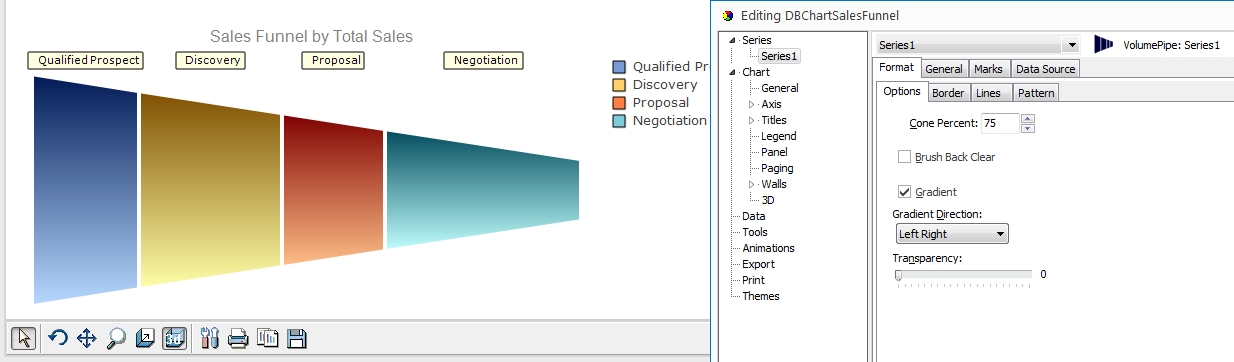Click the VolumePipe series icon
The image size is (1234, 362).
point(1104,45)
